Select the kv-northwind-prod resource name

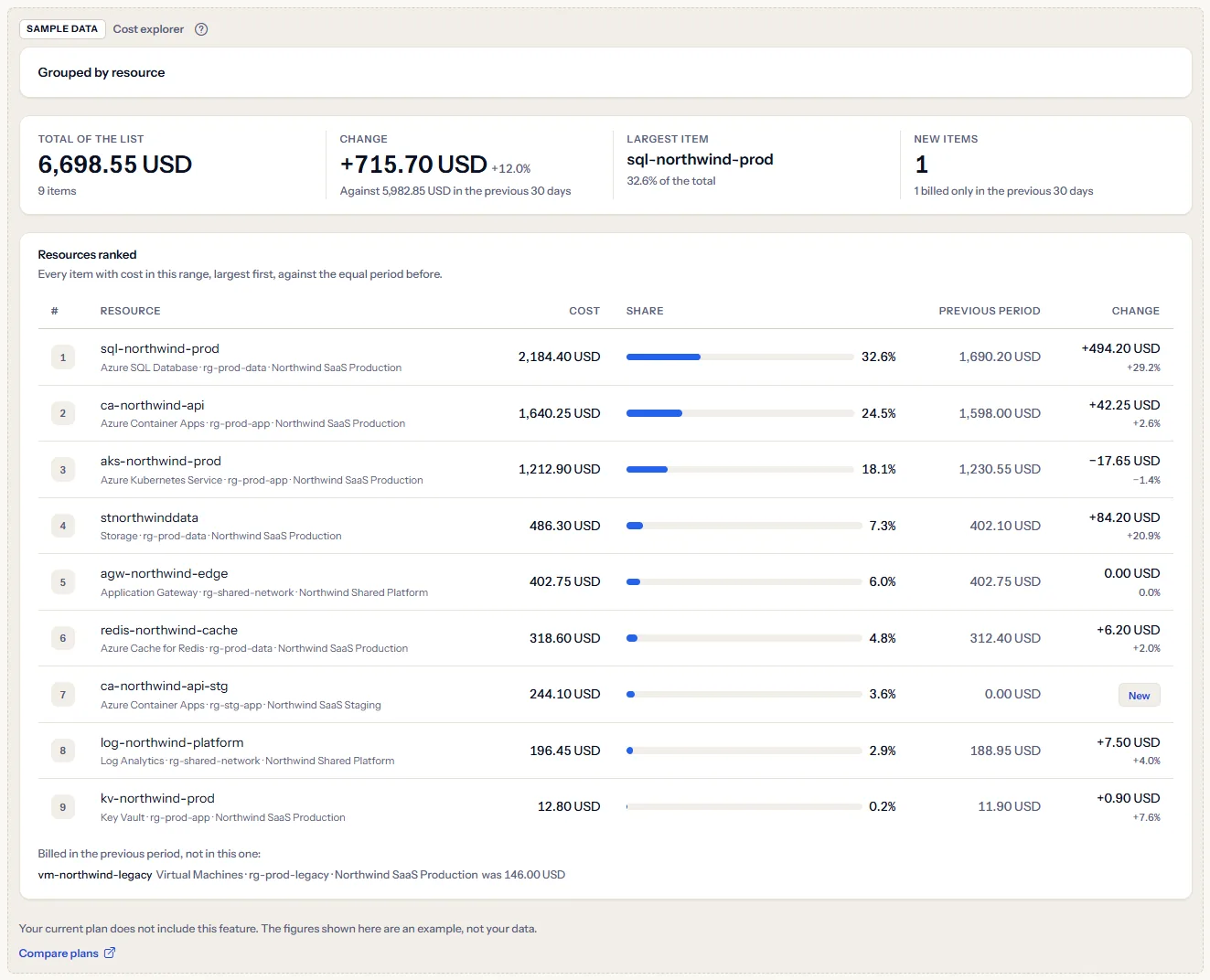click(x=157, y=798)
